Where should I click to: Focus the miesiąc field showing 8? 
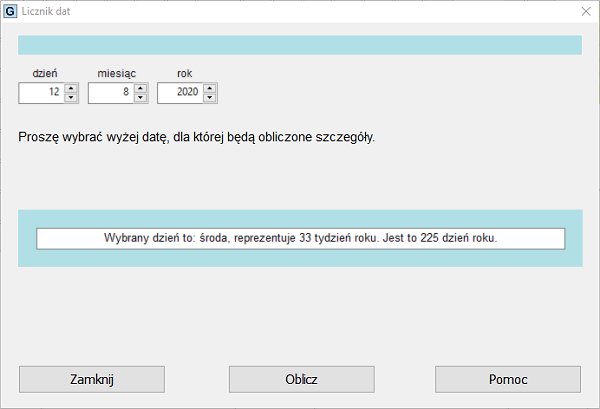(110, 92)
